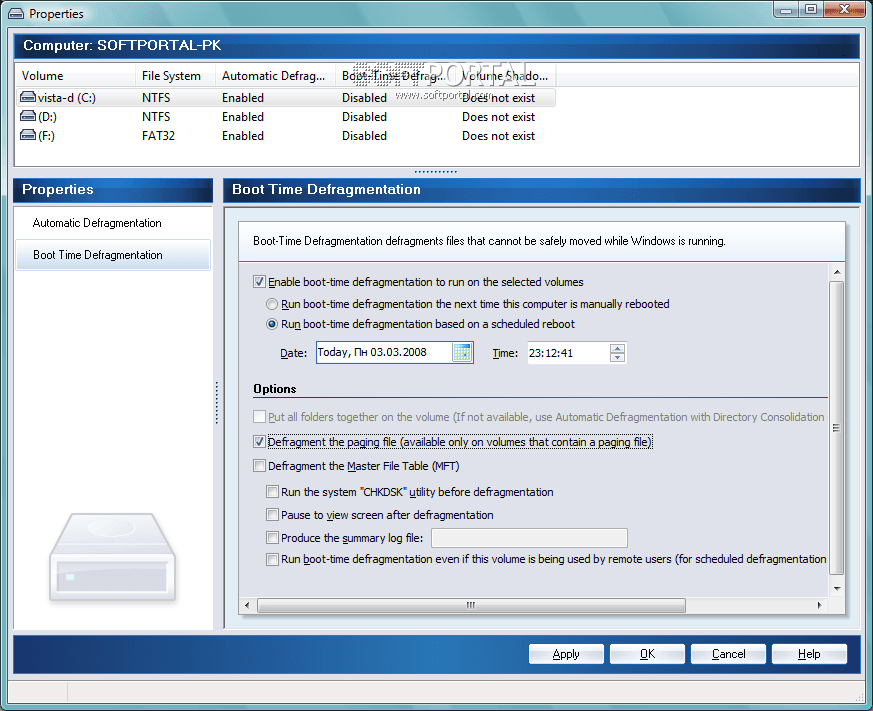This screenshot has width=873, height=711.
Task: Toggle Enable boot-time defragmentation checkbox
Action: point(259,282)
